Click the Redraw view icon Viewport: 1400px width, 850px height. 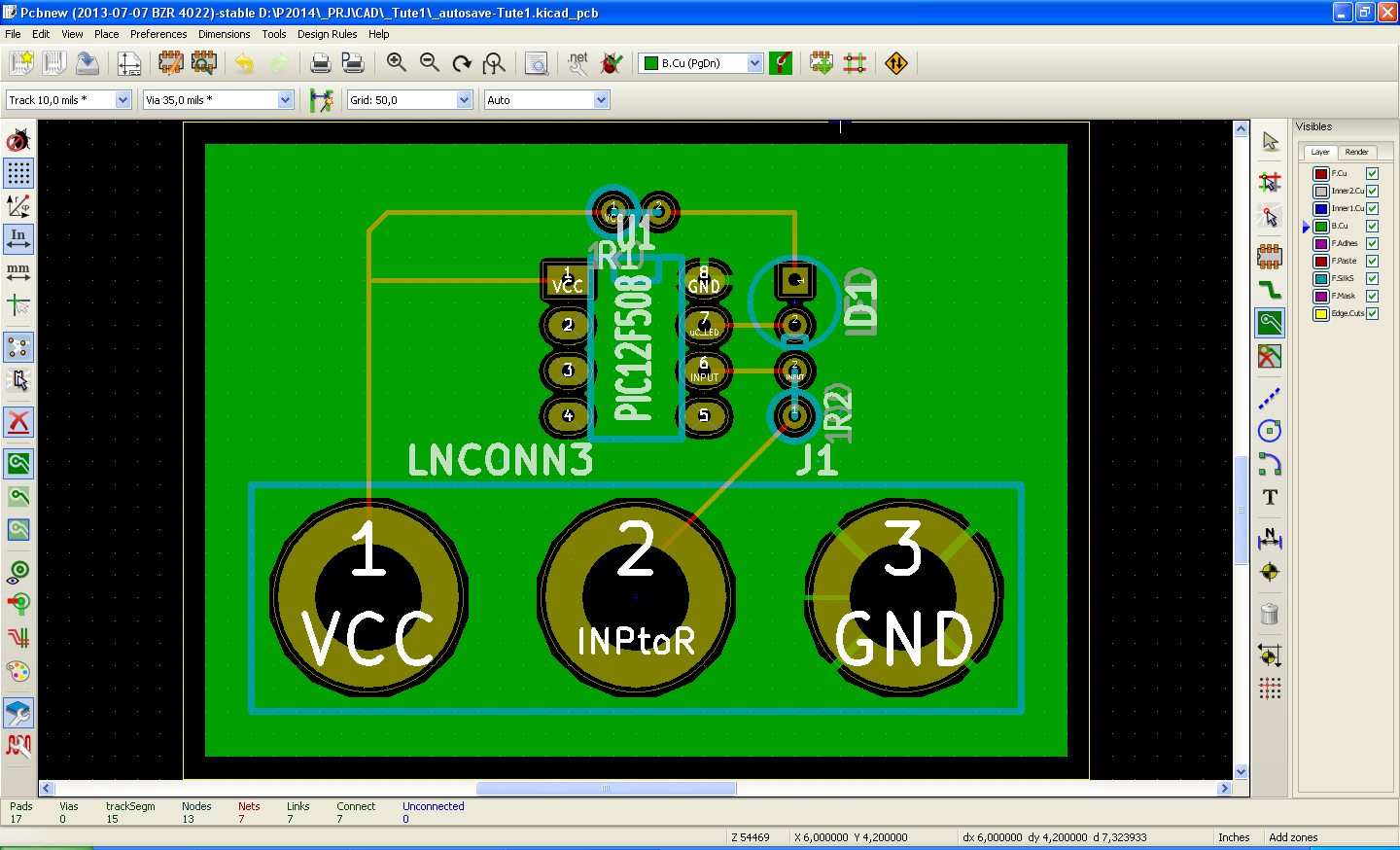click(462, 63)
